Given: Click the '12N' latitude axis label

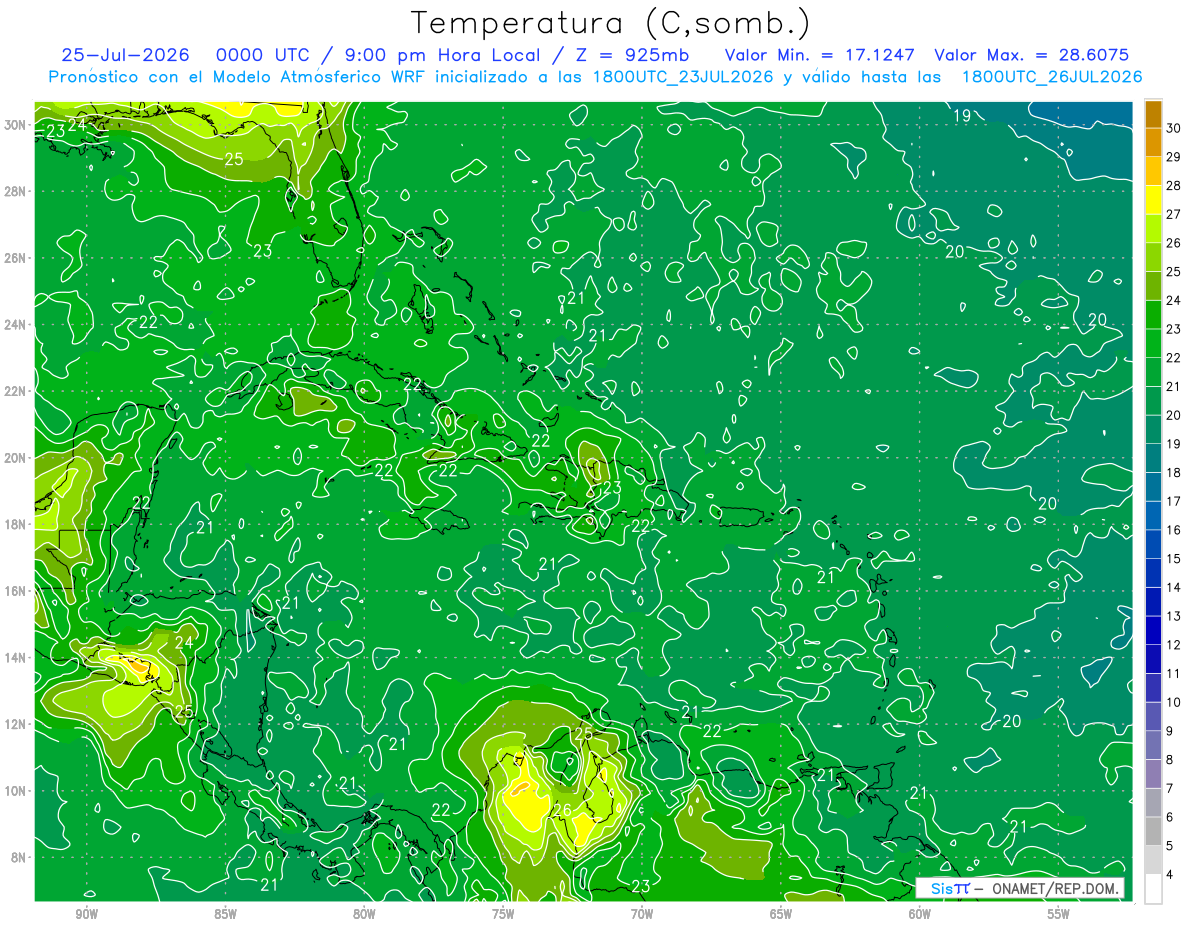Looking at the screenshot, I should (16, 724).
